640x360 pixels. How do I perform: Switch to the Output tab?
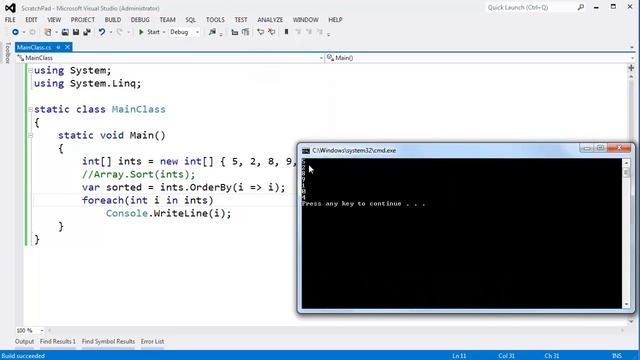(x=24, y=341)
